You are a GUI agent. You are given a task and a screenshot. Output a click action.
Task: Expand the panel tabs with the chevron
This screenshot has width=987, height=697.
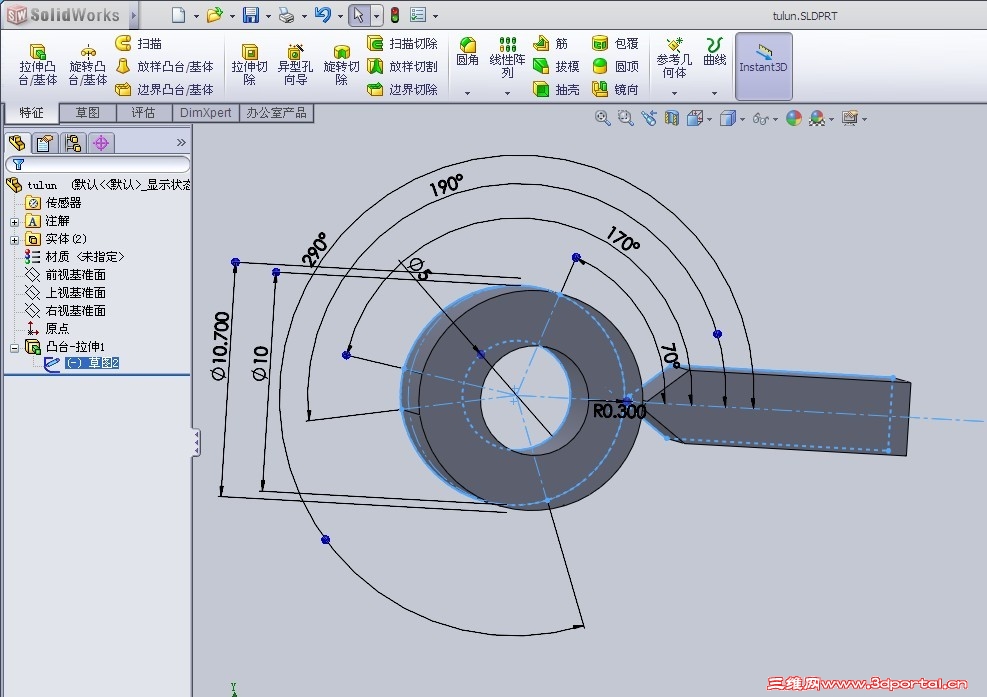[x=181, y=142]
